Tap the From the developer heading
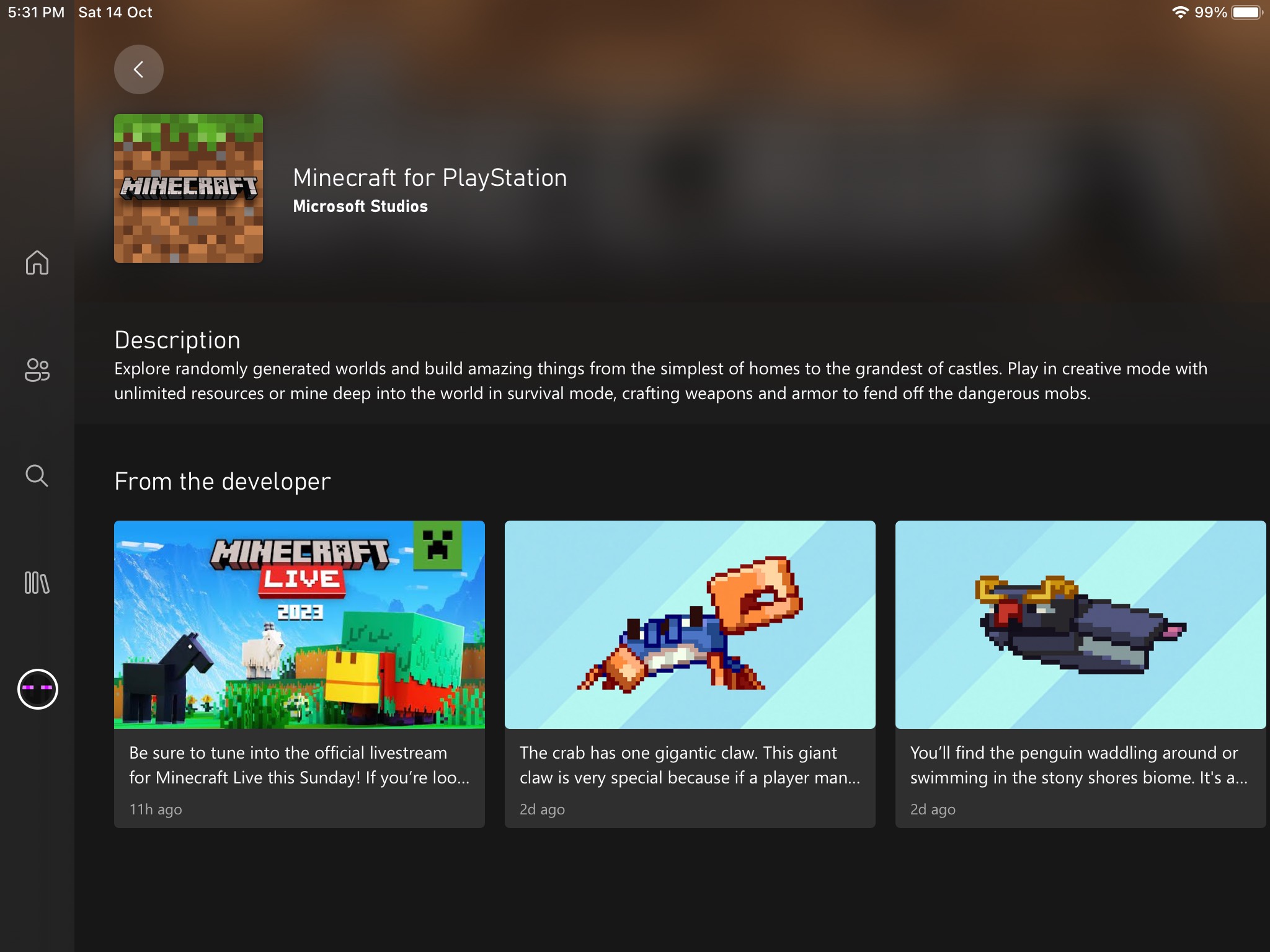 click(223, 482)
